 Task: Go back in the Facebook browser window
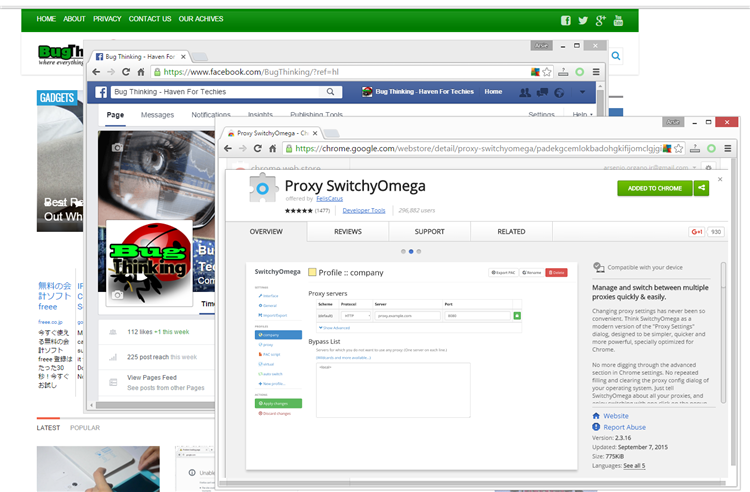click(x=96, y=72)
